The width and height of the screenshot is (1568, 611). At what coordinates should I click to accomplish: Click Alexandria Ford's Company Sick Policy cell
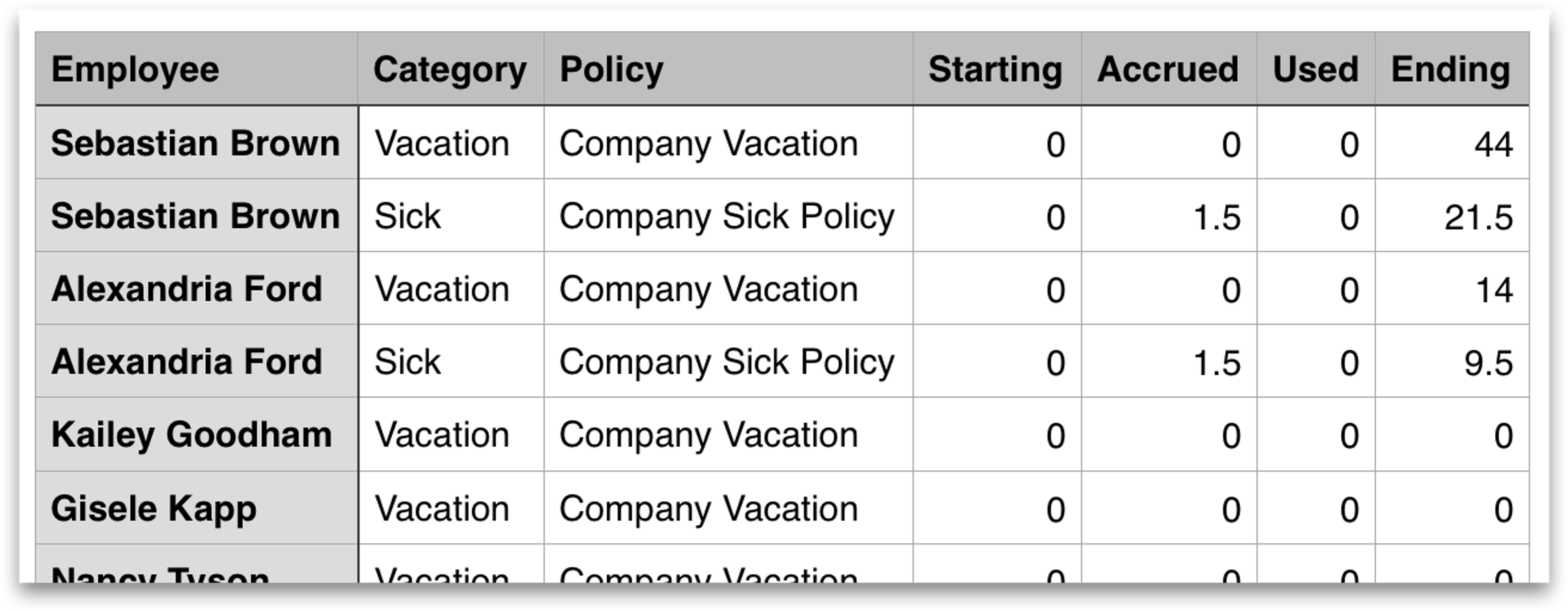tap(728, 362)
